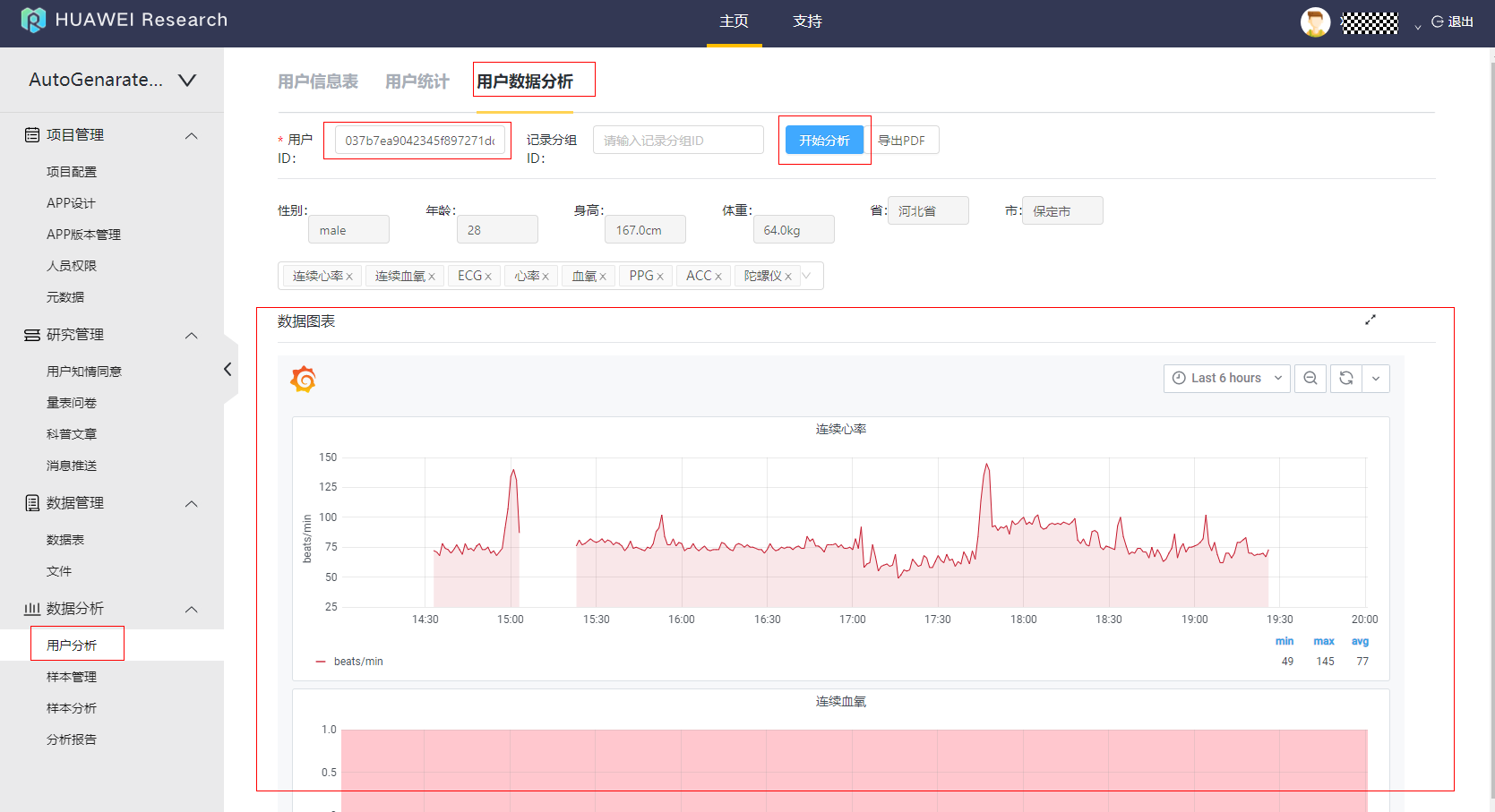Remove the 陀螺仪 tag
1495x812 pixels.
click(x=788, y=277)
